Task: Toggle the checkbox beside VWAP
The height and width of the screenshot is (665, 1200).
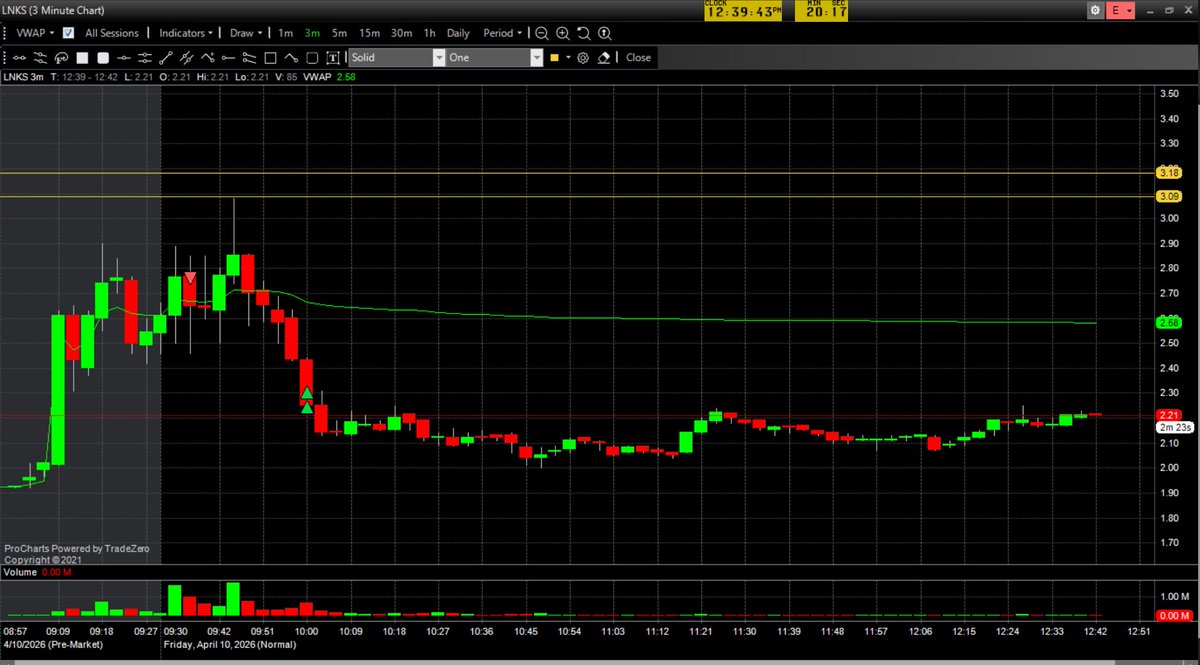Action: (68, 33)
